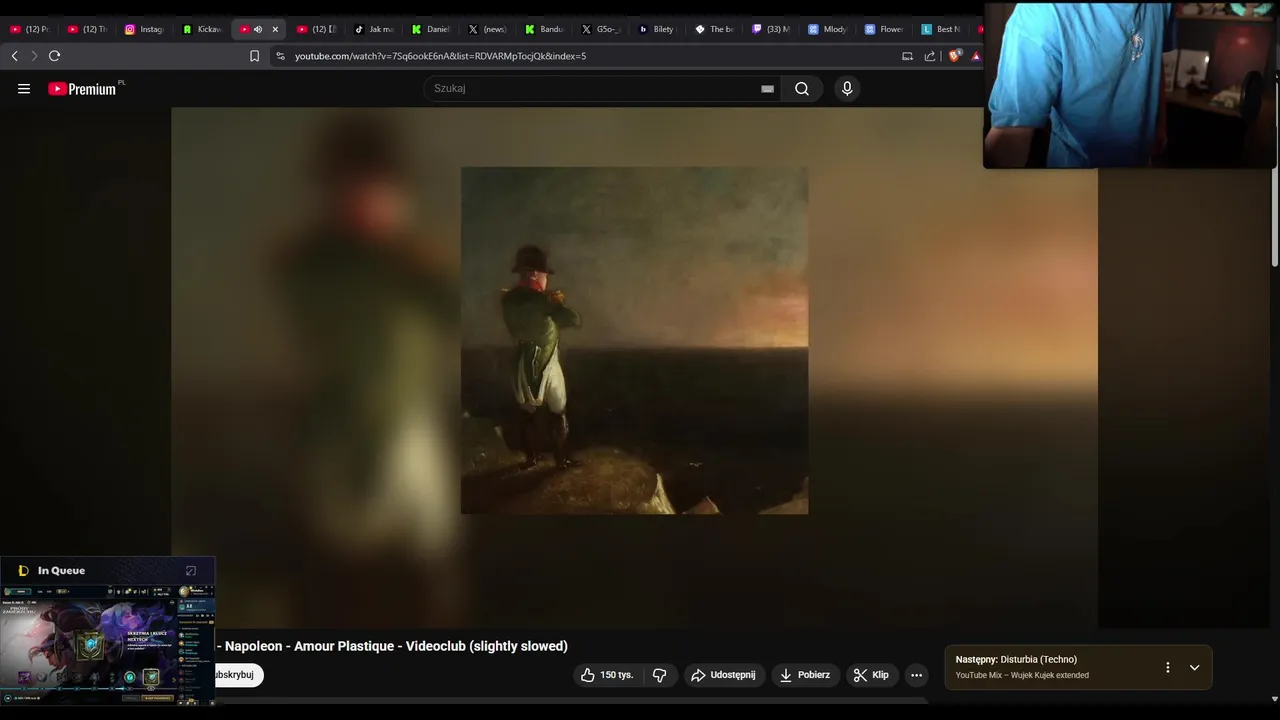Switch to the Daniel Kick tab
Viewport: 1280px width, 720px height.
[431, 29]
